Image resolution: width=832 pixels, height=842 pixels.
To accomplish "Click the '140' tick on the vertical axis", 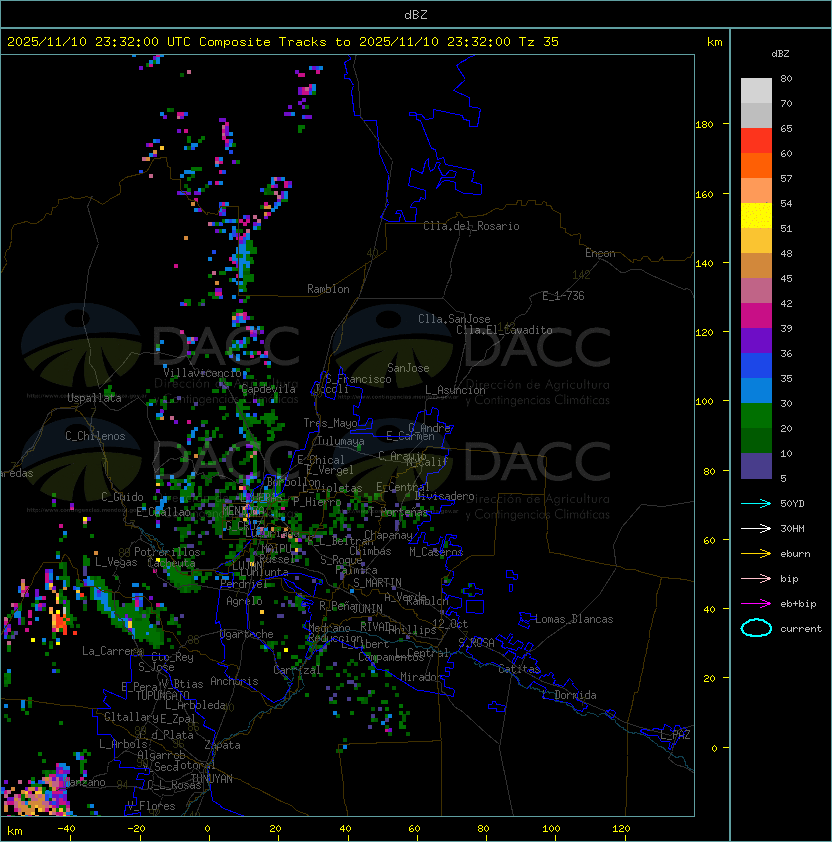I will coord(704,264).
